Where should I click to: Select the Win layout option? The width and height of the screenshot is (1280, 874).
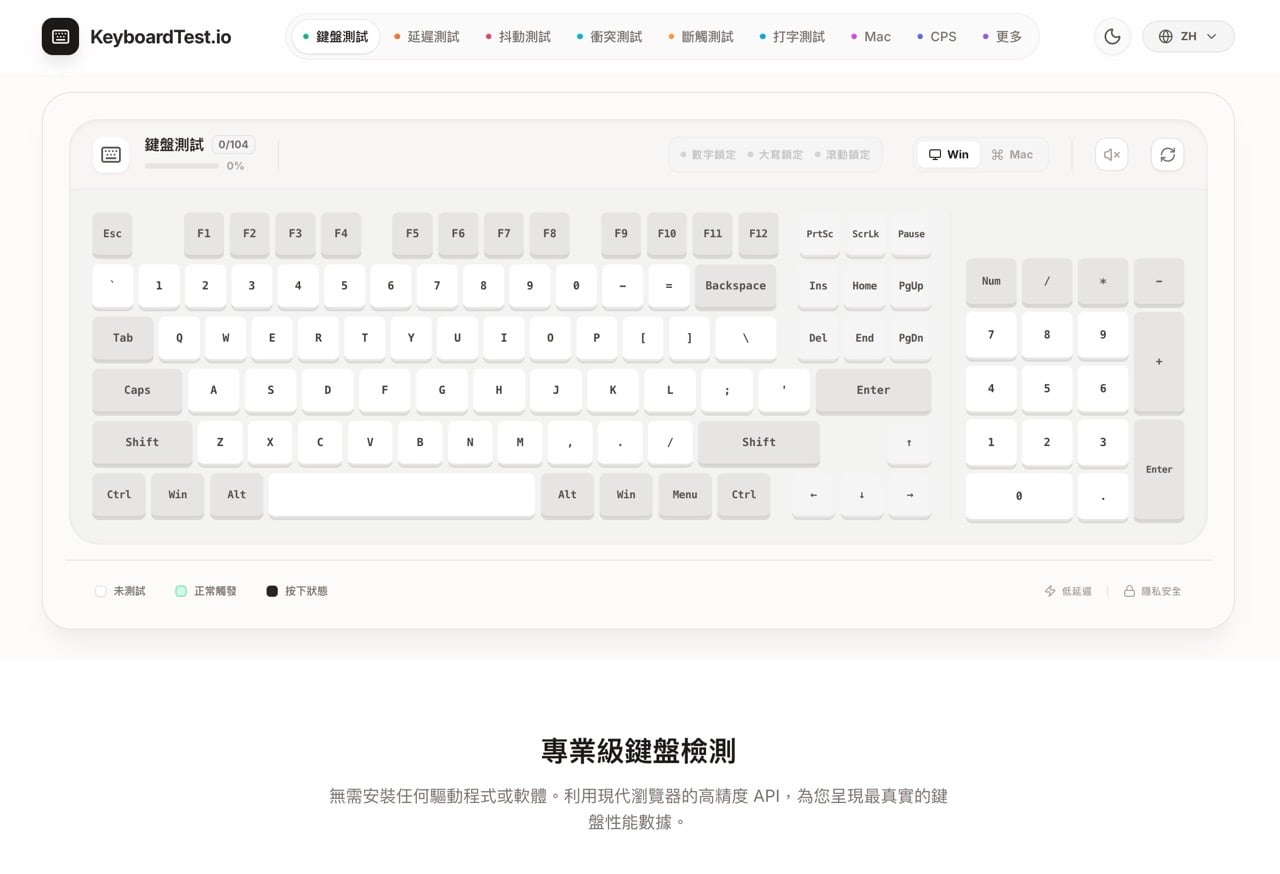pos(948,155)
